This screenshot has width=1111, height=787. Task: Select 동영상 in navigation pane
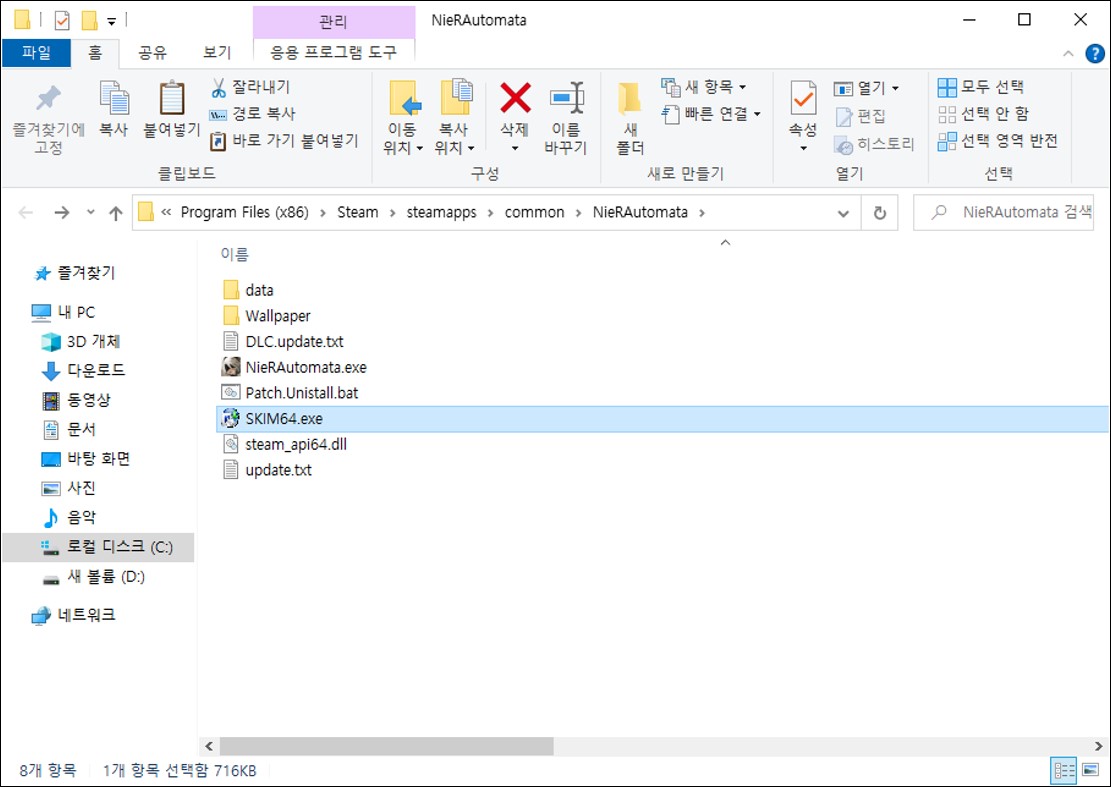click(x=77, y=400)
